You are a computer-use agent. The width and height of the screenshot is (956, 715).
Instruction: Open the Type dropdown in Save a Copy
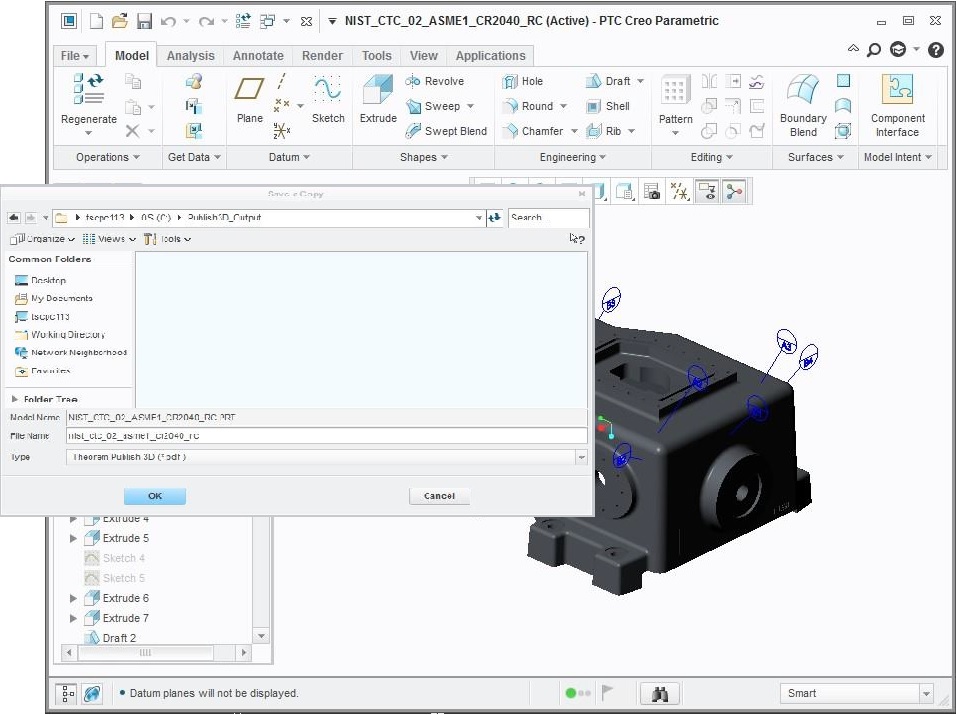click(581, 457)
